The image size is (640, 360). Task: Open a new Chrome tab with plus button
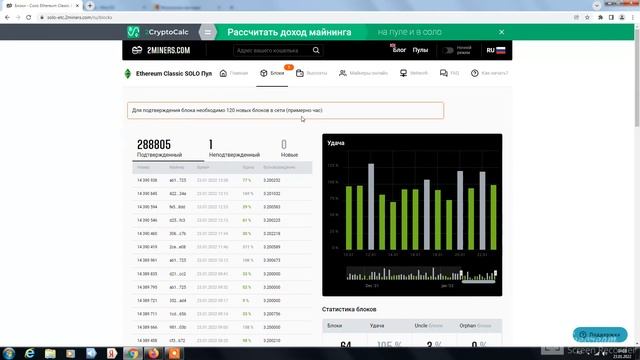pos(90,6)
